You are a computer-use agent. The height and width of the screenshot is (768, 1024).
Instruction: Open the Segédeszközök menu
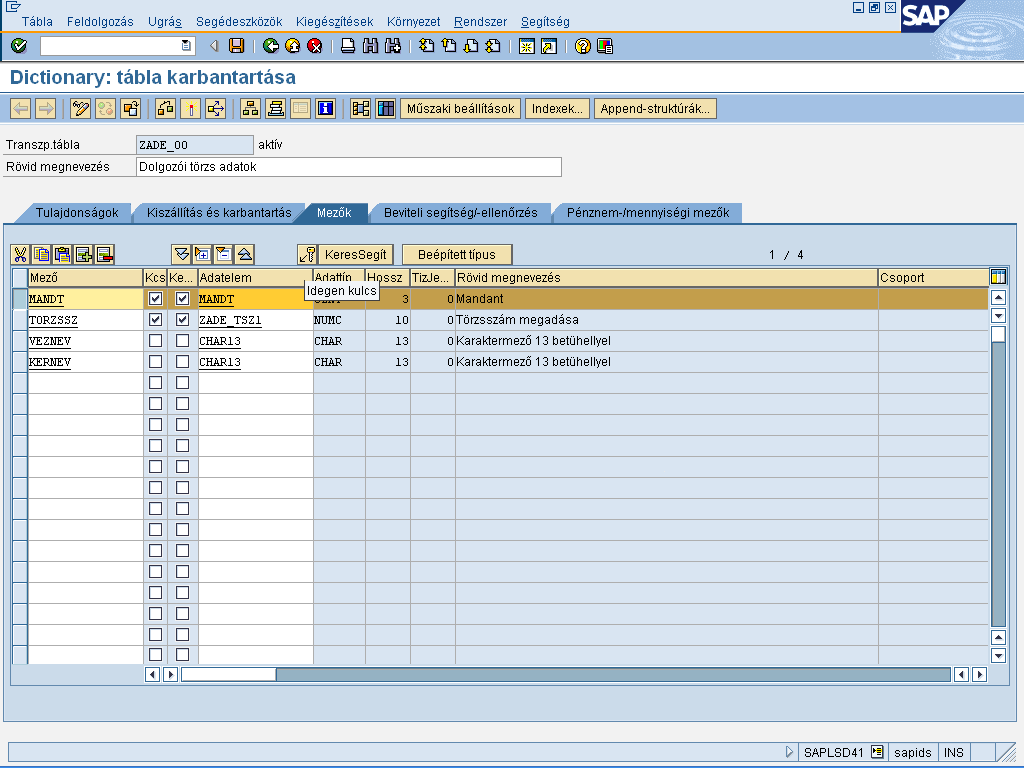(239, 22)
